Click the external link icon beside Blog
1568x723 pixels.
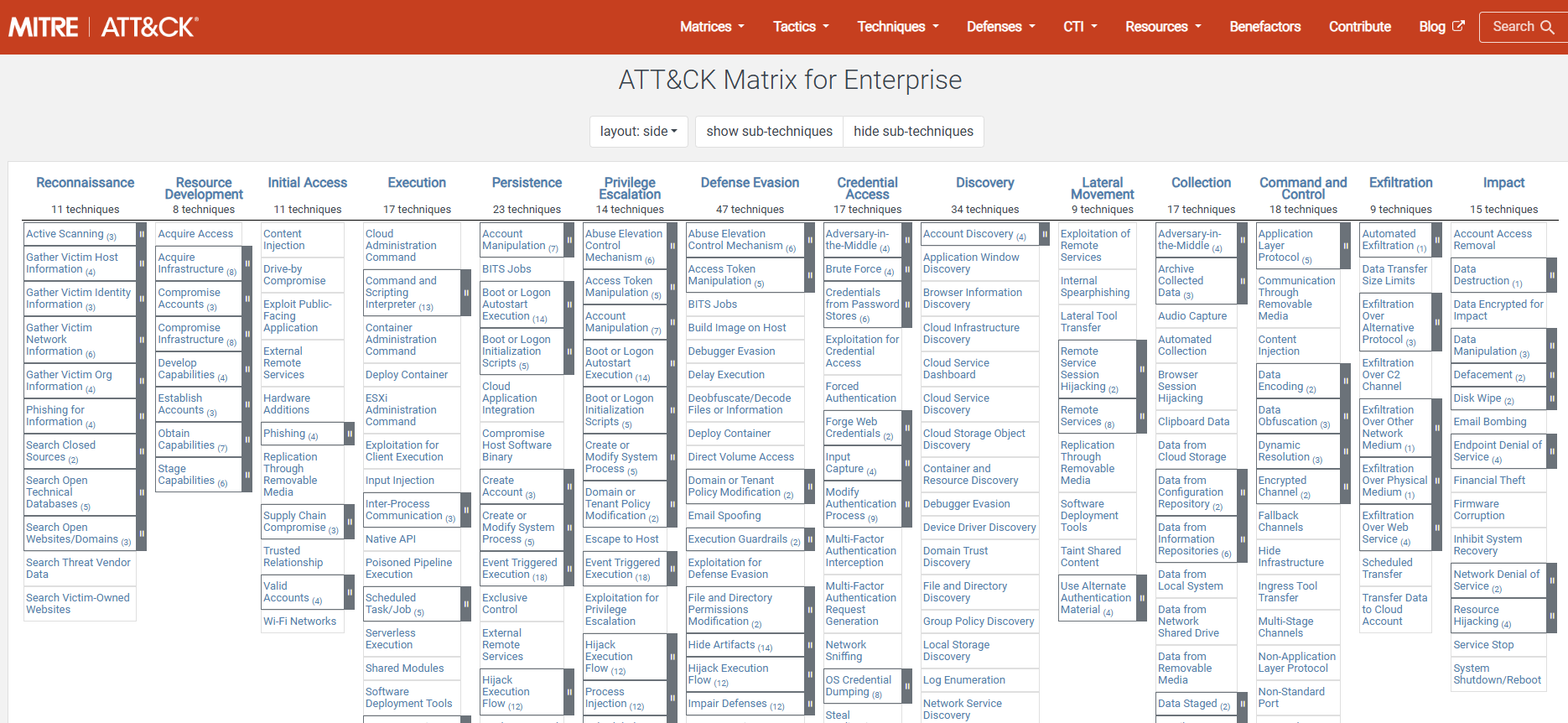pyautogui.click(x=1458, y=26)
